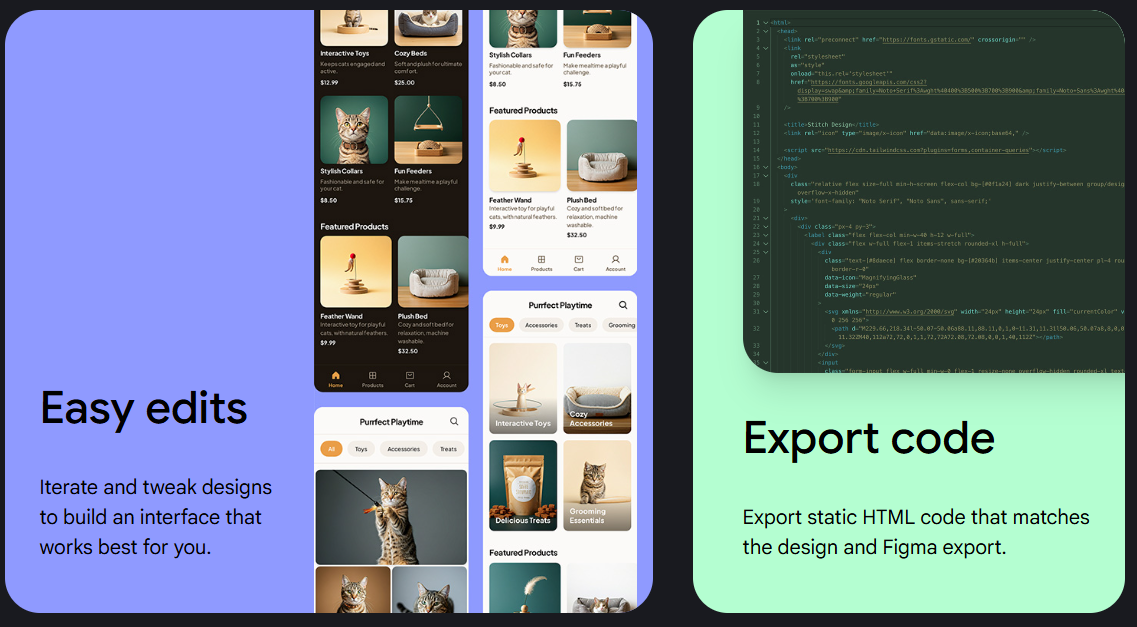Click search icon above the orange Toys chip
Screen dimensions: 1137x627
click(x=623, y=305)
